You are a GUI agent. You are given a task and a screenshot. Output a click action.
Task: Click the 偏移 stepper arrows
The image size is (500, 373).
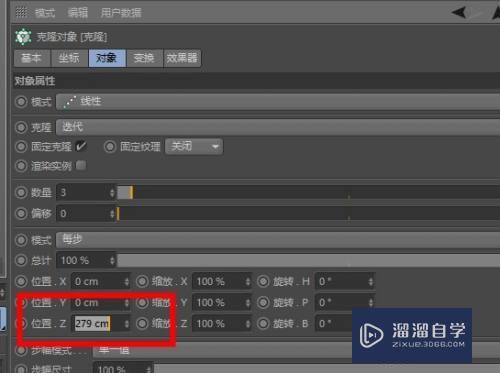click(112, 213)
